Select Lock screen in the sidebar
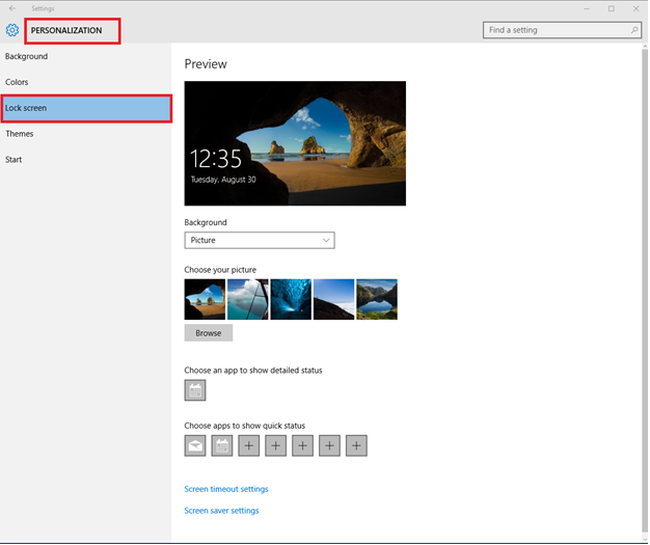This screenshot has height=545, width=650. tap(86, 108)
